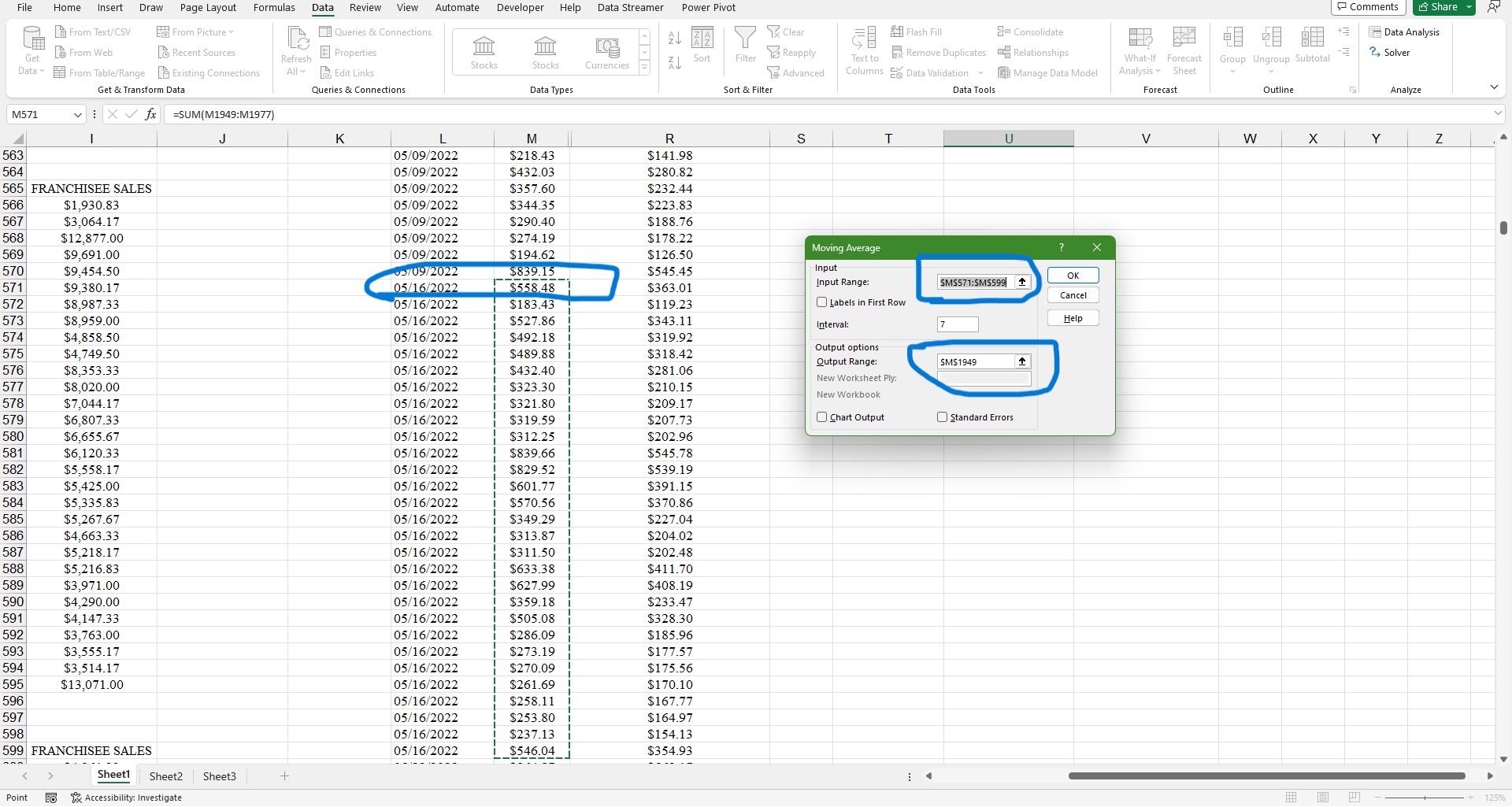Viewport: 1512px width, 807px height.
Task: Switch to the Formulas ribbon tab
Action: (274, 8)
